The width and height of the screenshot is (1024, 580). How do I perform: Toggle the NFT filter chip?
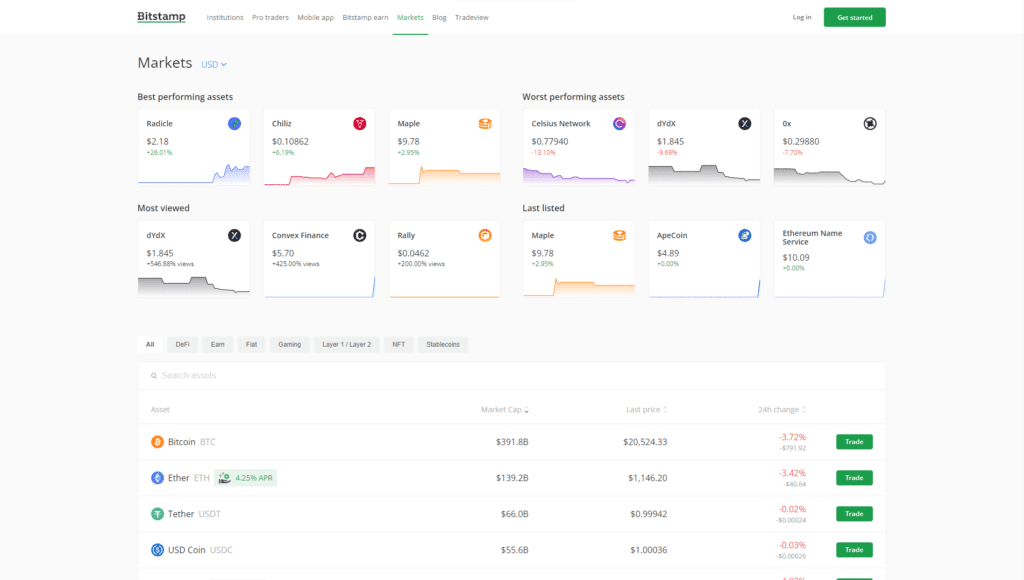pos(398,344)
